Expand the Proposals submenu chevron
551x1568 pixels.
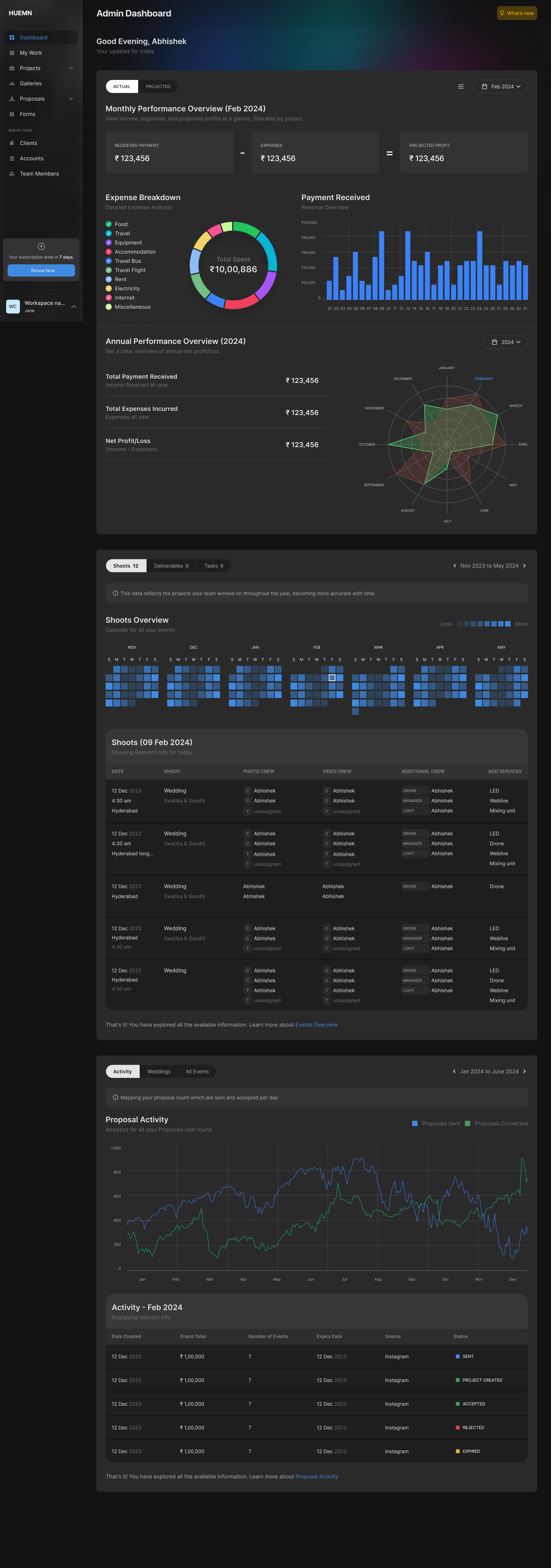[x=71, y=99]
